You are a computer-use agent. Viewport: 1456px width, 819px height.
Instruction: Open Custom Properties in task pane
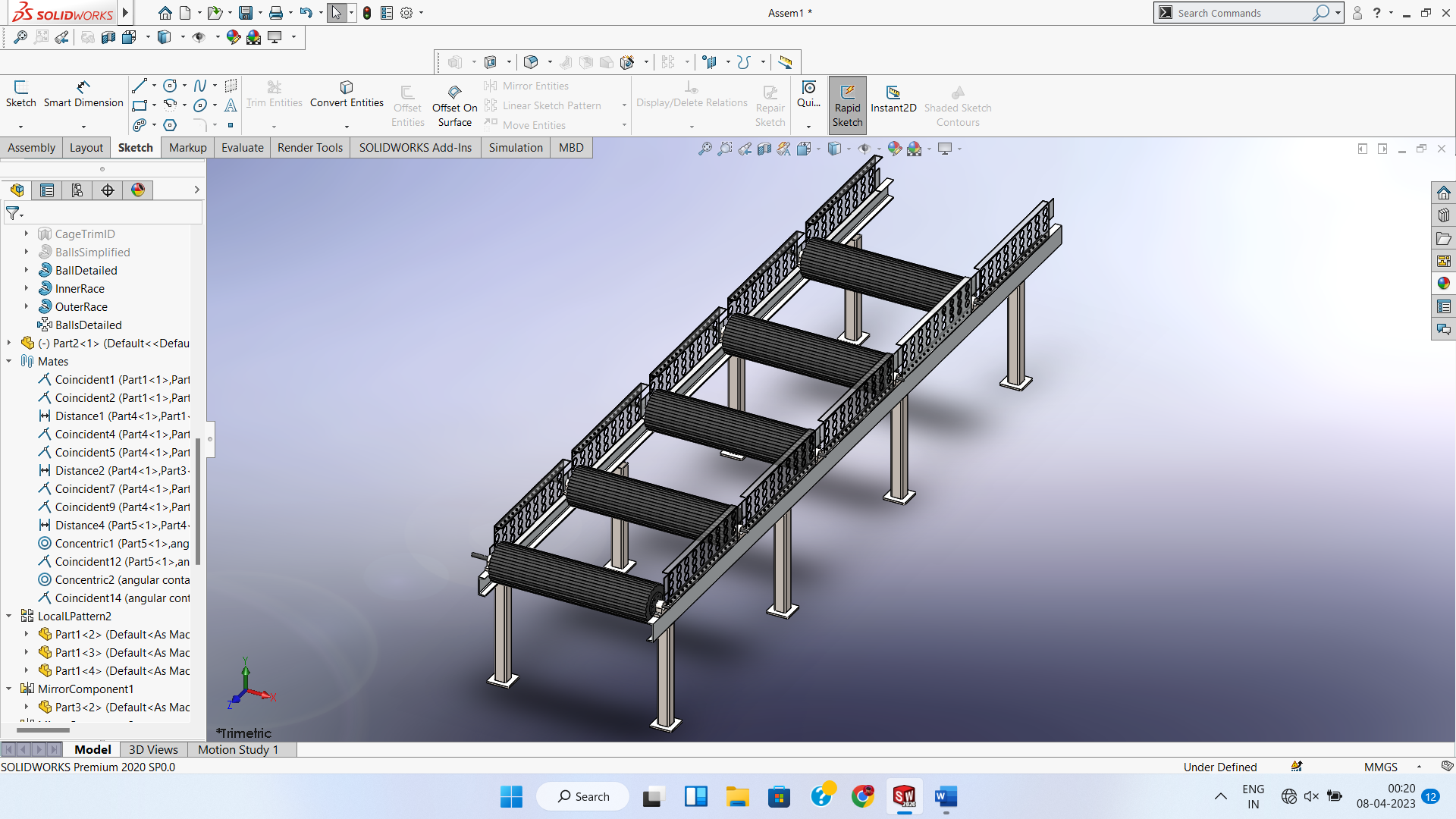pos(1443,306)
